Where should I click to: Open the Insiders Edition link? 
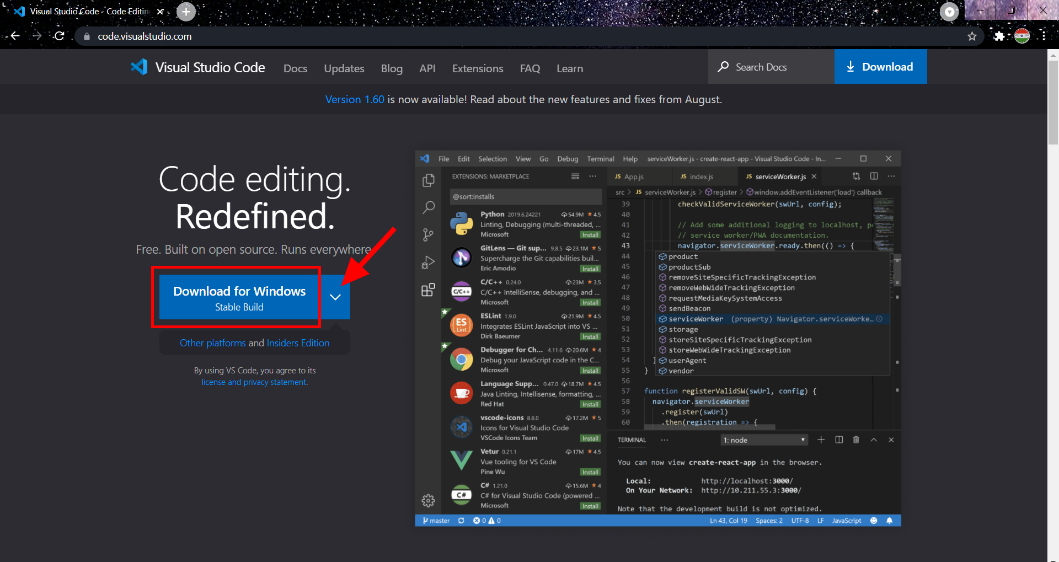tap(298, 342)
